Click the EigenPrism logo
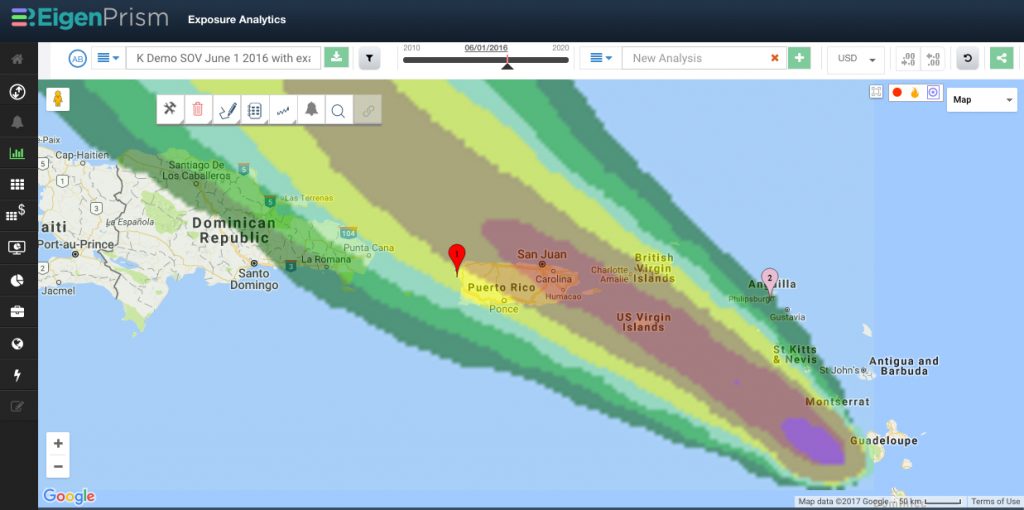The height and width of the screenshot is (510, 1024). tap(89, 18)
